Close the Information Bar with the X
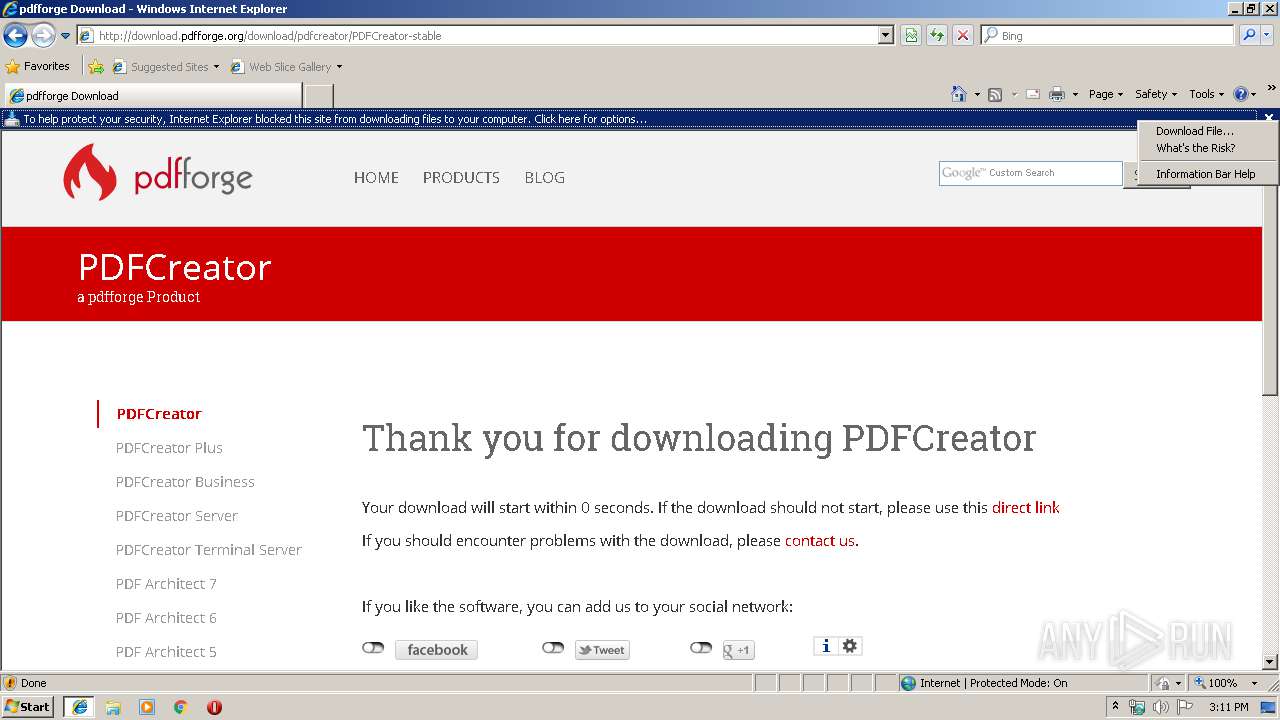Image resolution: width=1280 pixels, height=720 pixels. (x=1269, y=118)
